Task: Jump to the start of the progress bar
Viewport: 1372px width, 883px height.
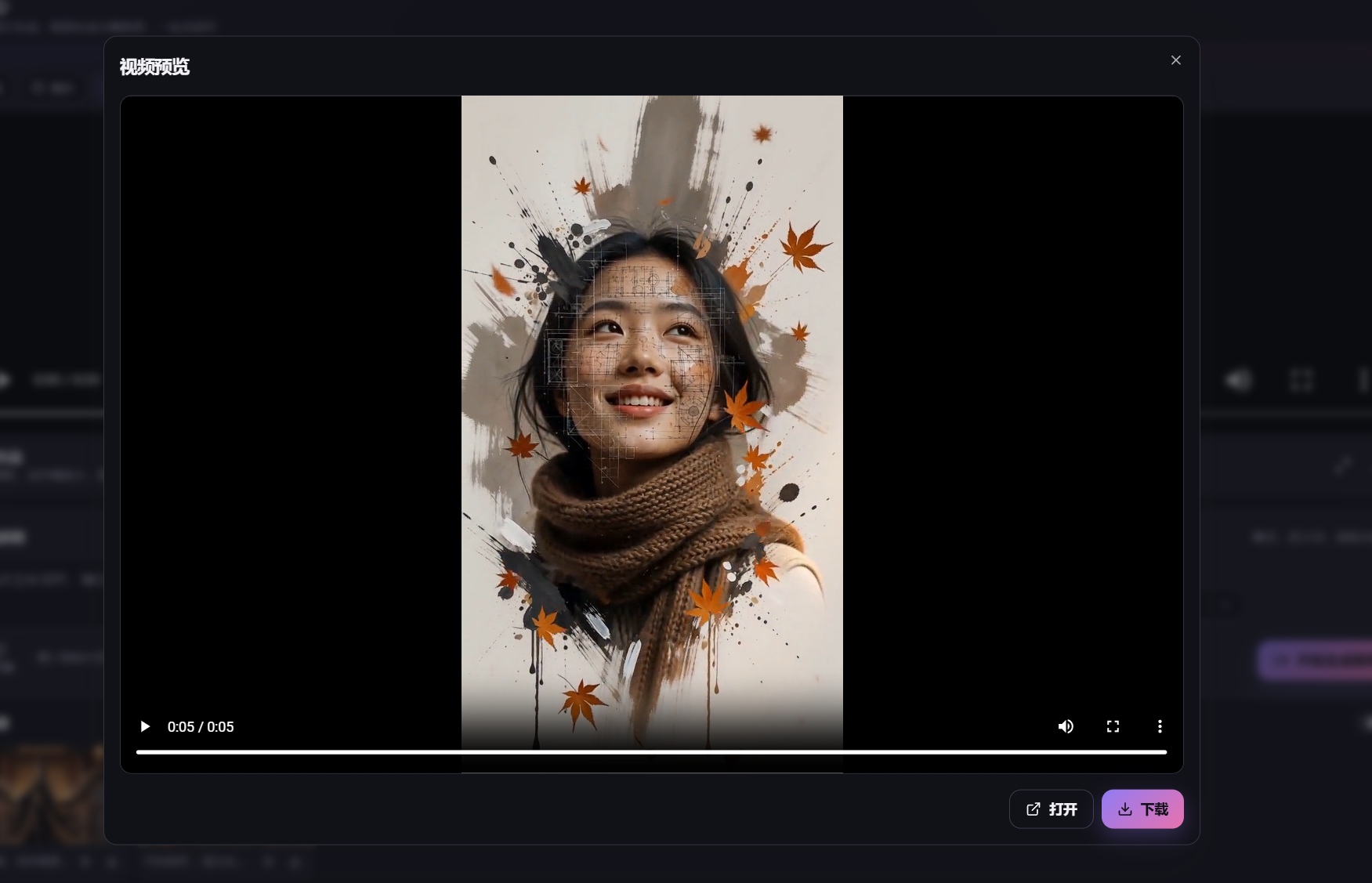Action: (138, 752)
